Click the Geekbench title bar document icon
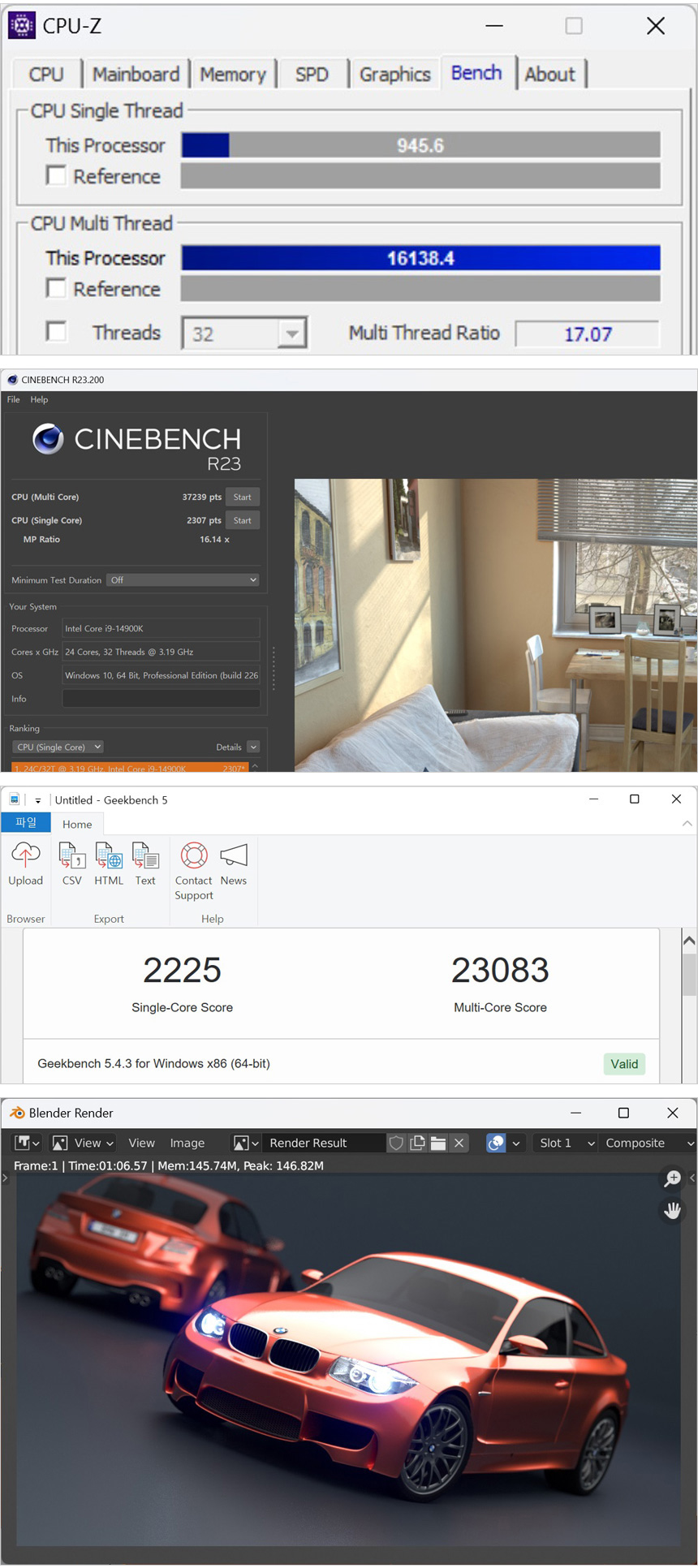This screenshot has width=698, height=1568. click(x=15, y=799)
